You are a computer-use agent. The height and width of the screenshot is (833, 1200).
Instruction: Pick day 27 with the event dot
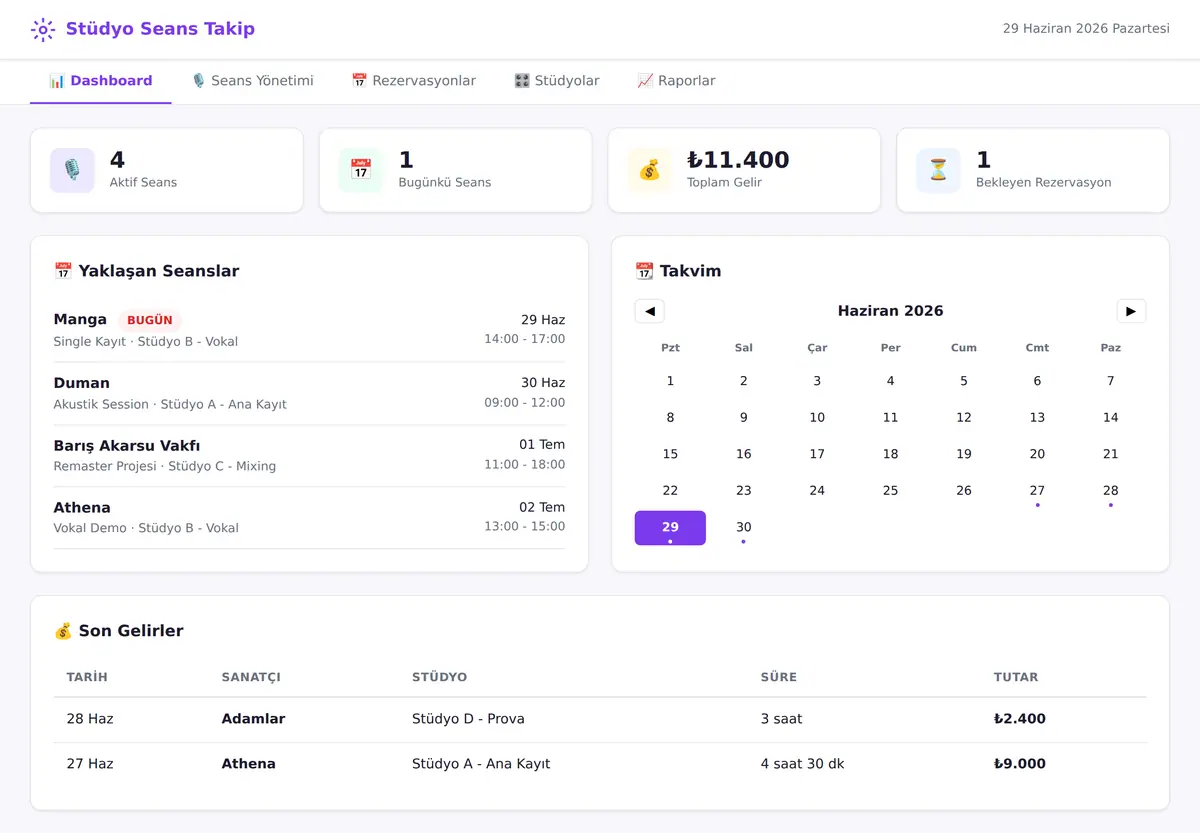point(1037,491)
